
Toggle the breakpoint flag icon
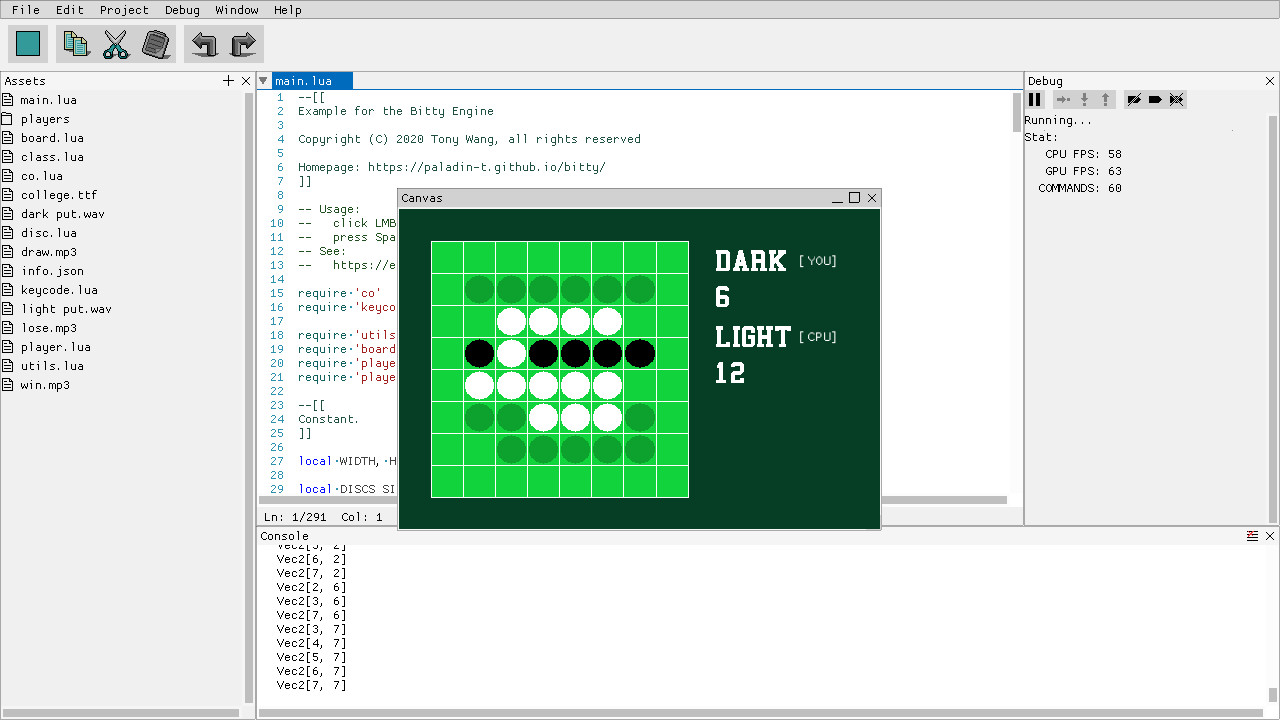coord(1155,99)
